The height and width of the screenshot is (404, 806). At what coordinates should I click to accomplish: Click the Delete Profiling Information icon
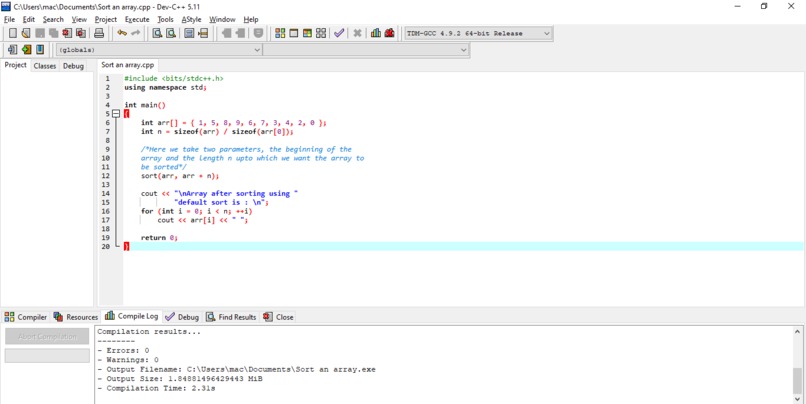tap(389, 33)
